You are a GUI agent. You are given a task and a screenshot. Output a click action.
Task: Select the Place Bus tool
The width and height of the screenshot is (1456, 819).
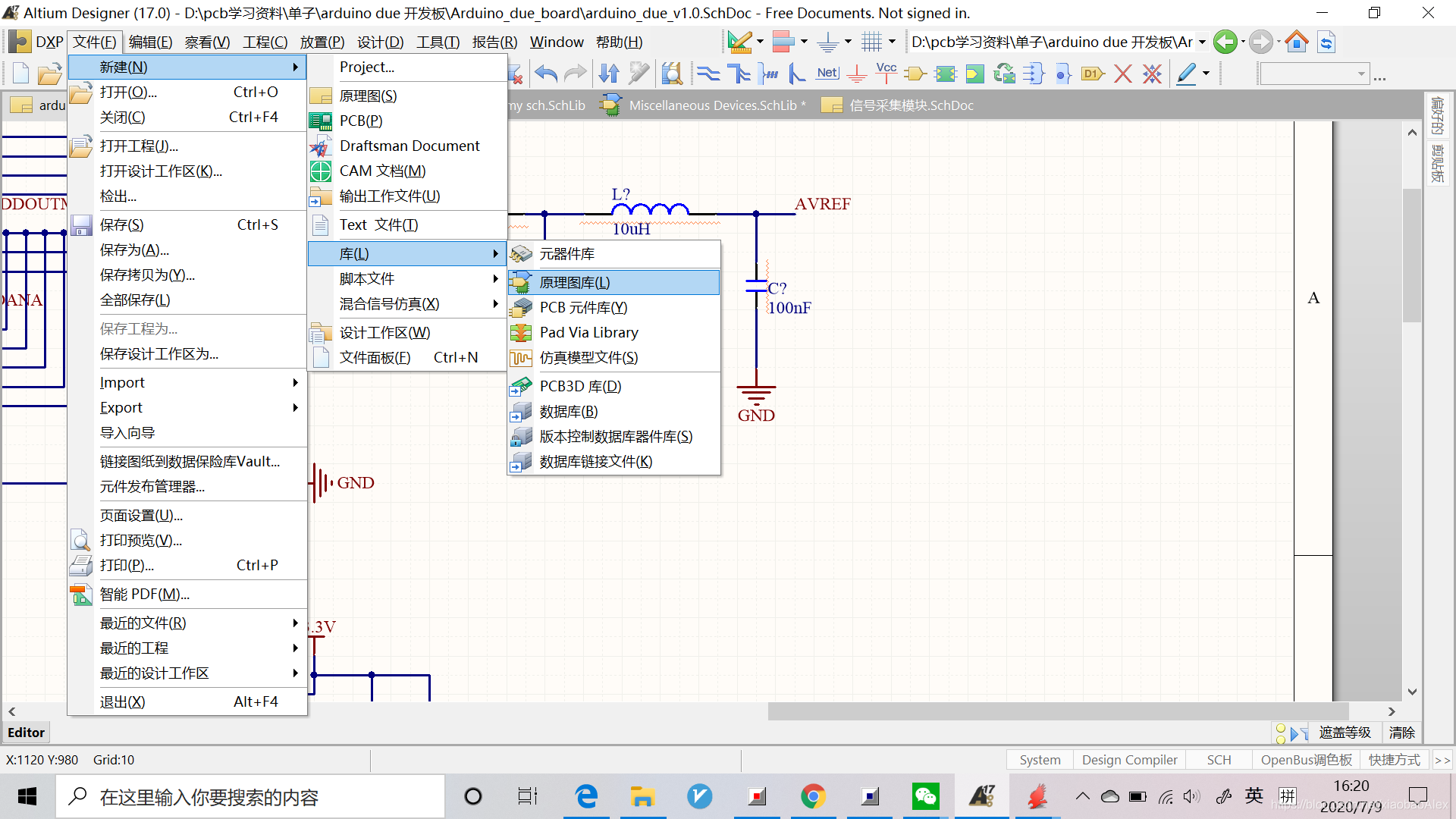738,74
